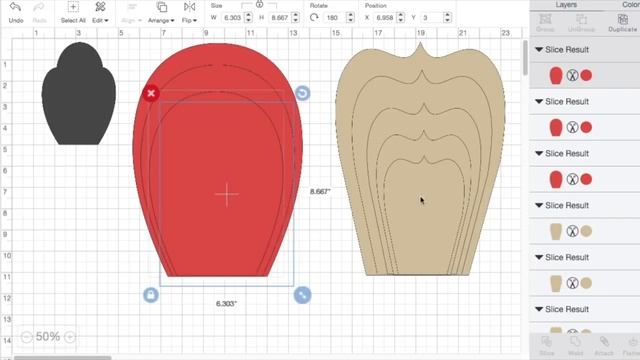Screen dimensions: 640x360
Task: Click the height H input field
Action: 280,18
